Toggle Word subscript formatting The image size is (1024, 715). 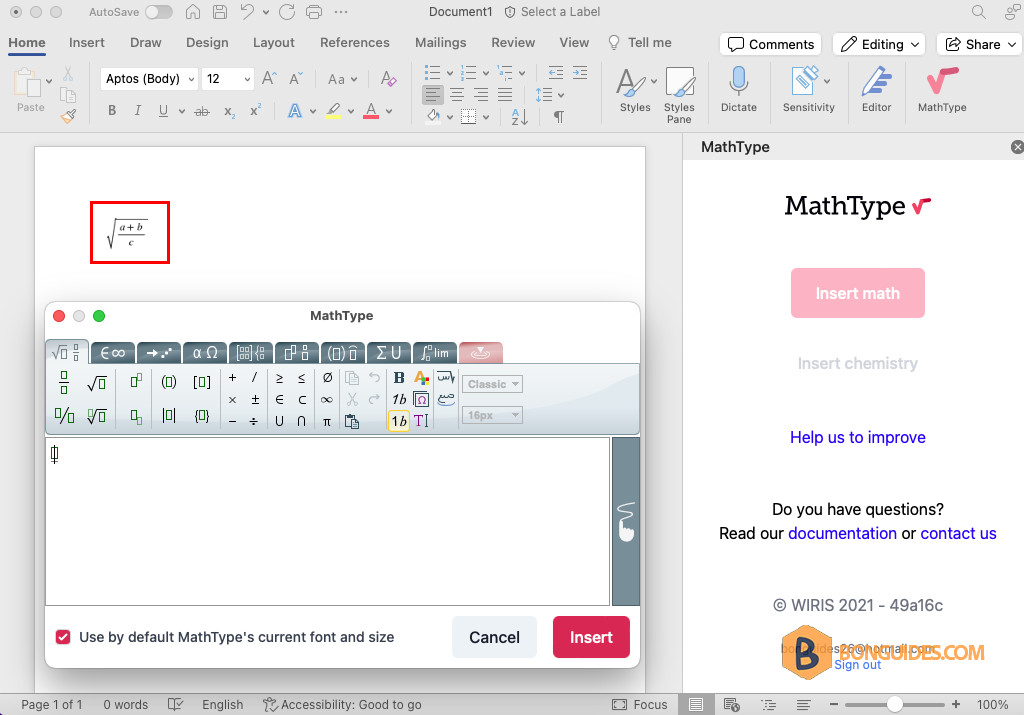point(229,112)
